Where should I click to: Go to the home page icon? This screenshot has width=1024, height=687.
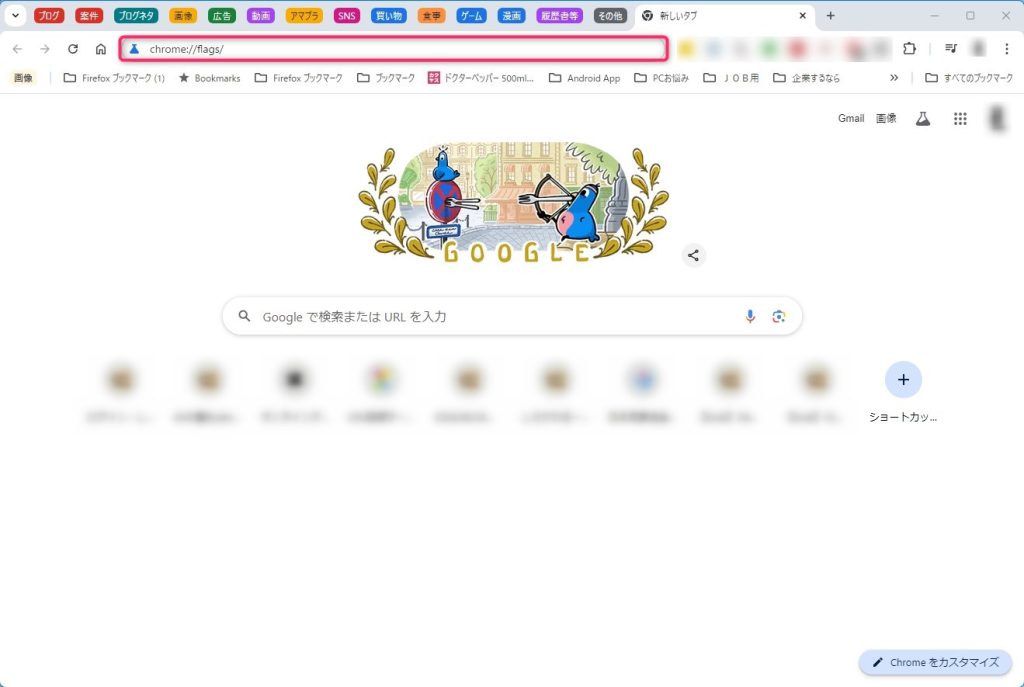click(101, 49)
